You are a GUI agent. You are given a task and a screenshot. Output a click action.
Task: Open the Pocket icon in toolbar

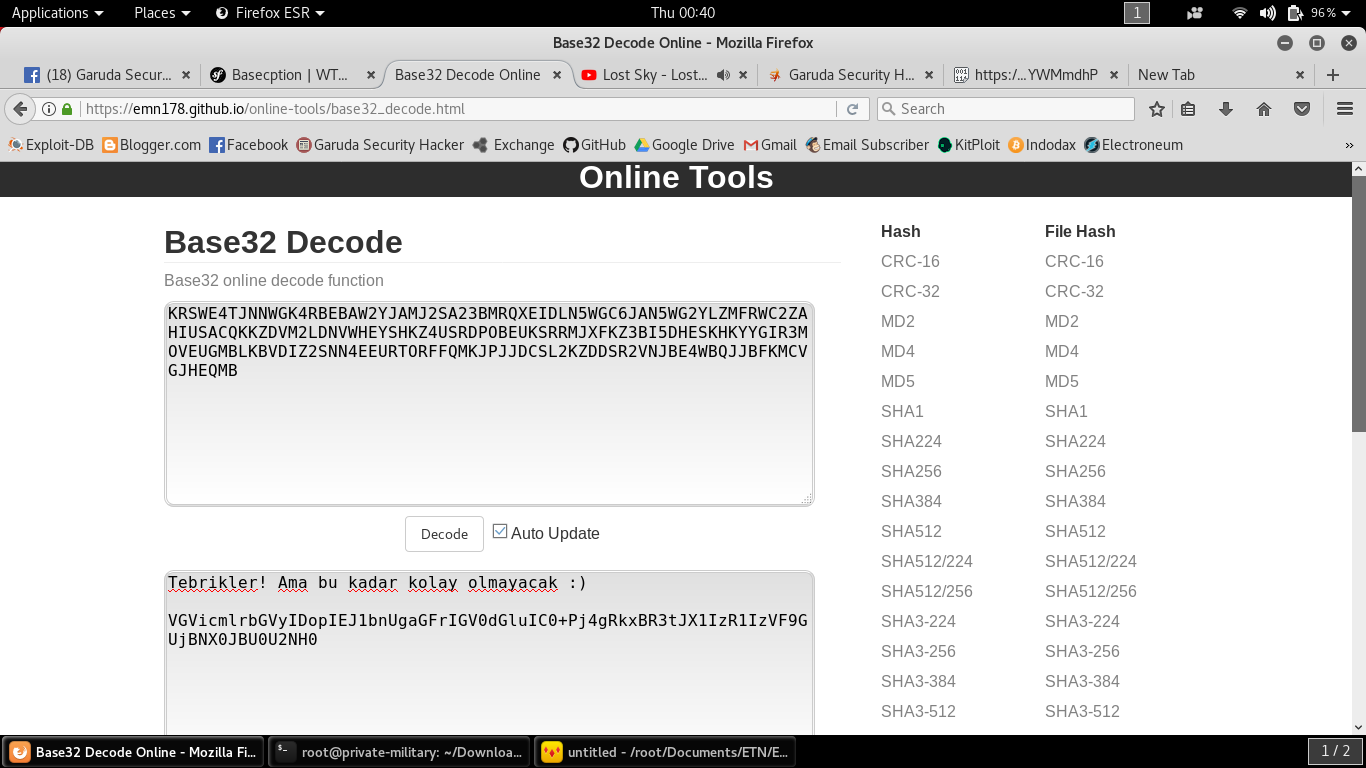click(x=1302, y=109)
